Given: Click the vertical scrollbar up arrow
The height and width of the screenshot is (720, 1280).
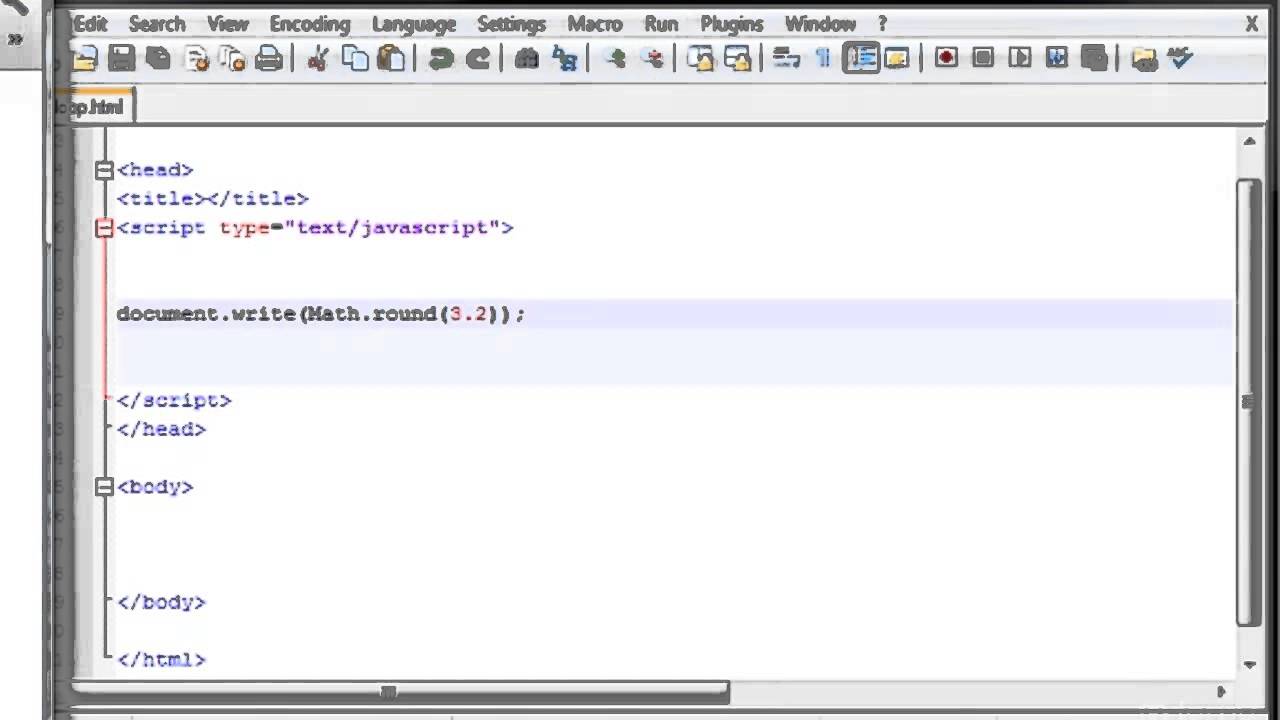Looking at the screenshot, I should 1249,142.
